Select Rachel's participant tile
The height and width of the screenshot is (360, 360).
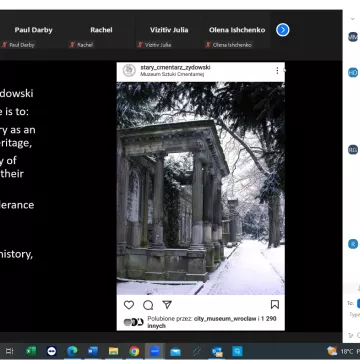(x=101, y=31)
